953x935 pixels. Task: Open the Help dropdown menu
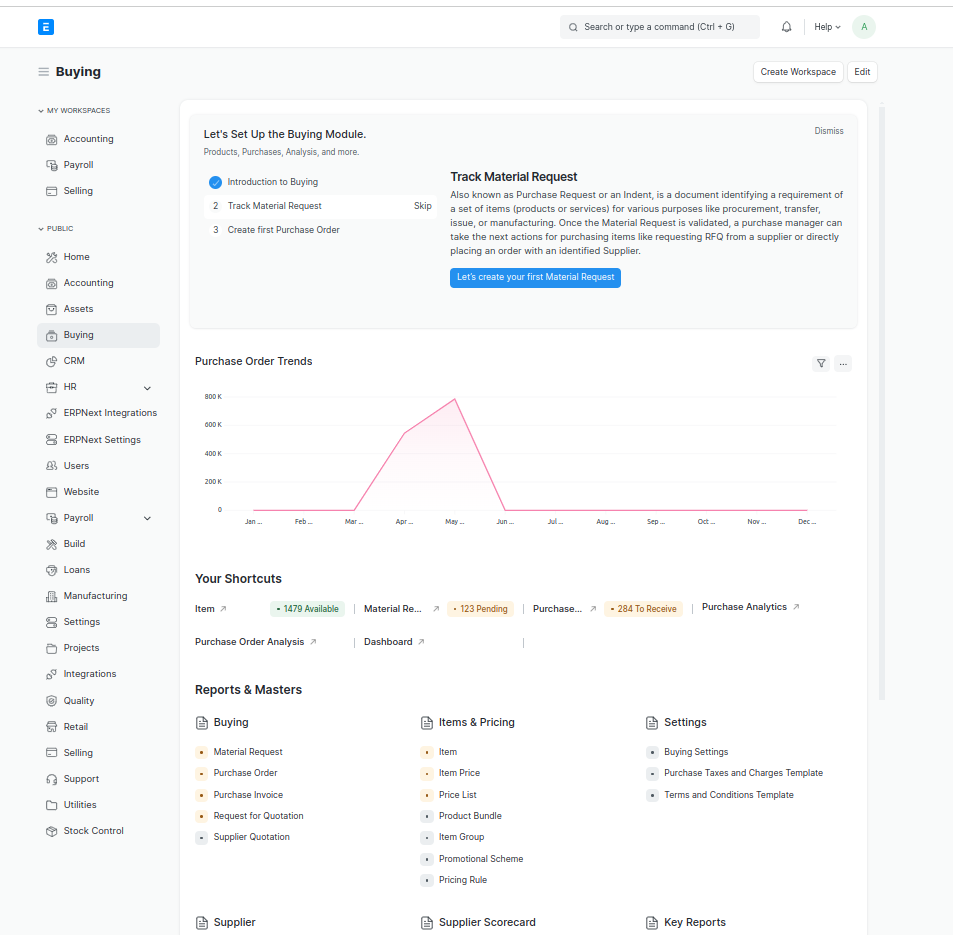click(x=827, y=27)
